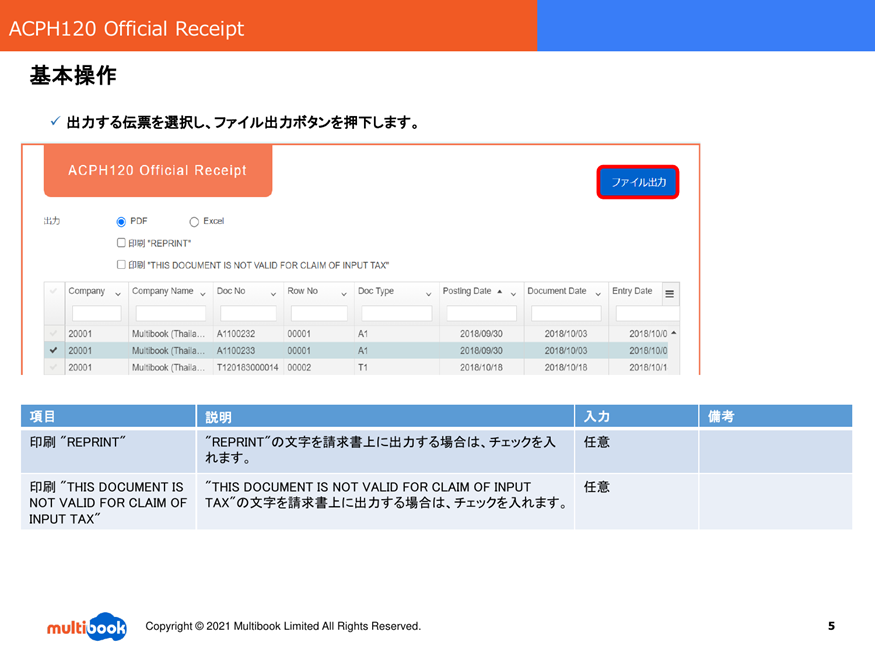This screenshot has width=875, height=656.
Task: Click the Doc No cell T120183000014
Action: coord(247,367)
